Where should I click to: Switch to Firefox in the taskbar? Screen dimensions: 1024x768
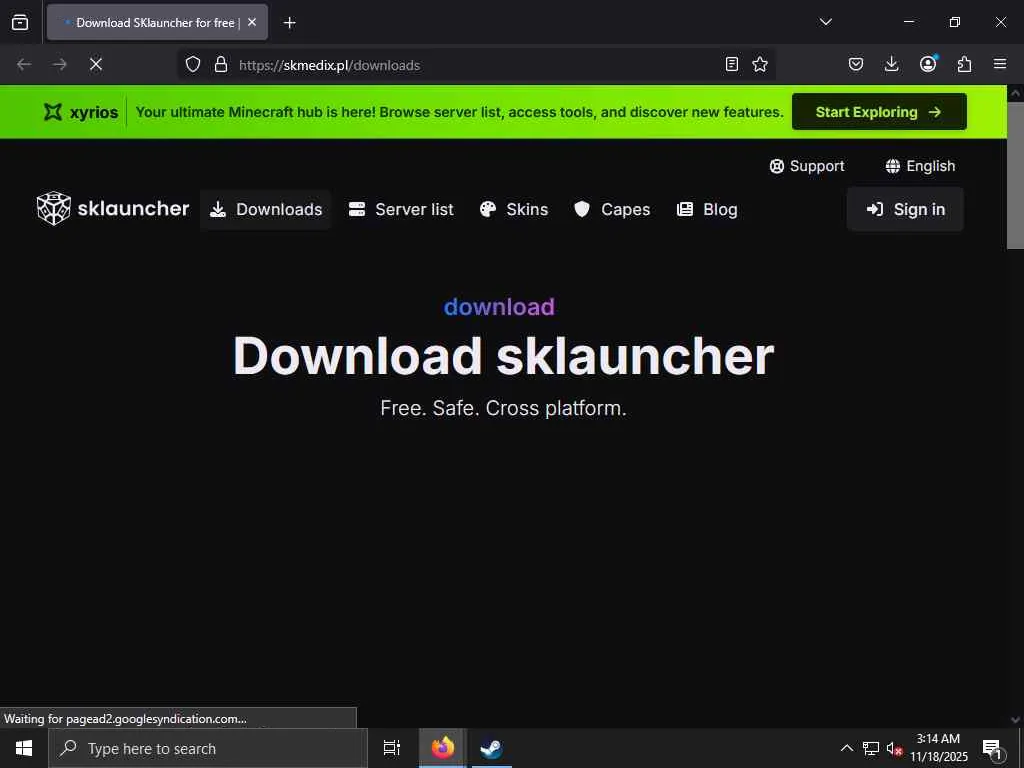[x=443, y=748]
